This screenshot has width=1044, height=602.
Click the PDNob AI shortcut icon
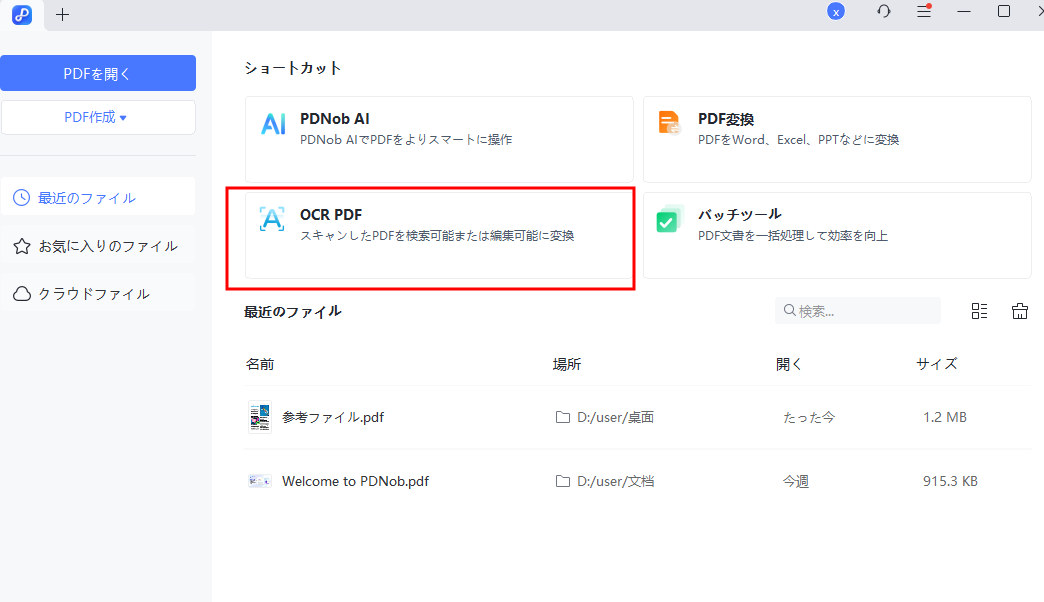point(273,124)
